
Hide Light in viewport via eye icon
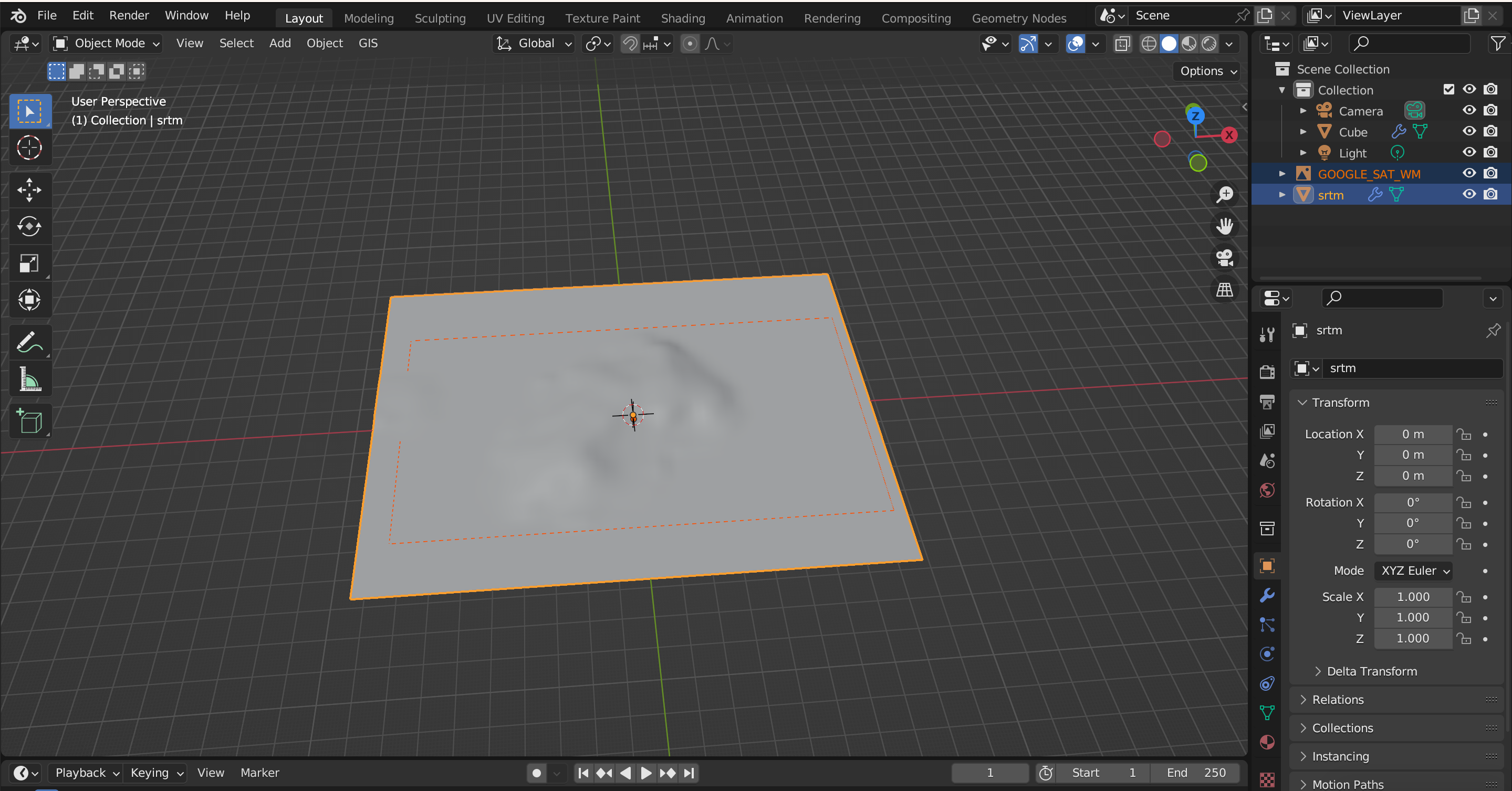click(1469, 153)
